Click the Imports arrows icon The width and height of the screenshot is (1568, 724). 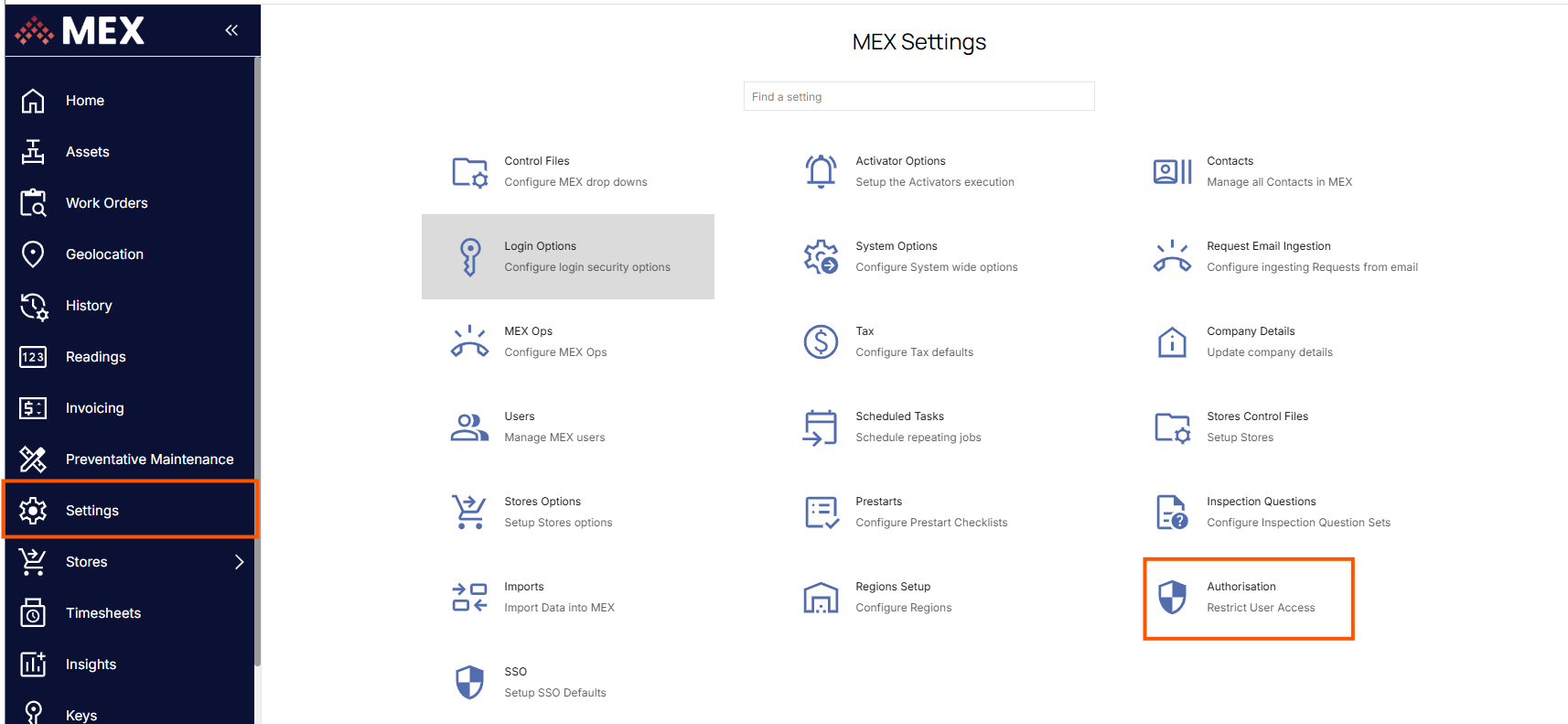469,598
